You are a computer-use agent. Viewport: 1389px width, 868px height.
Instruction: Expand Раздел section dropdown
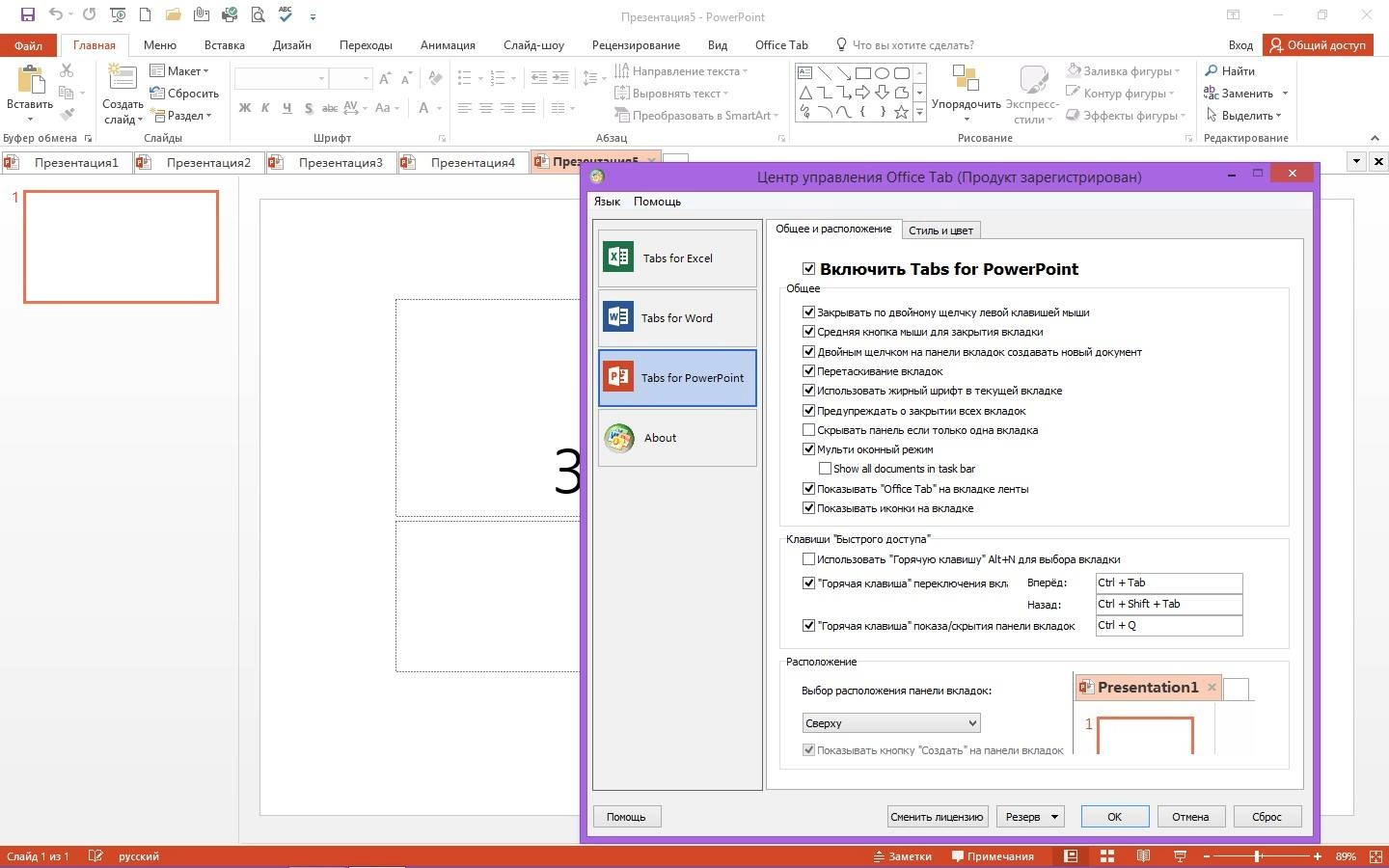(181, 115)
